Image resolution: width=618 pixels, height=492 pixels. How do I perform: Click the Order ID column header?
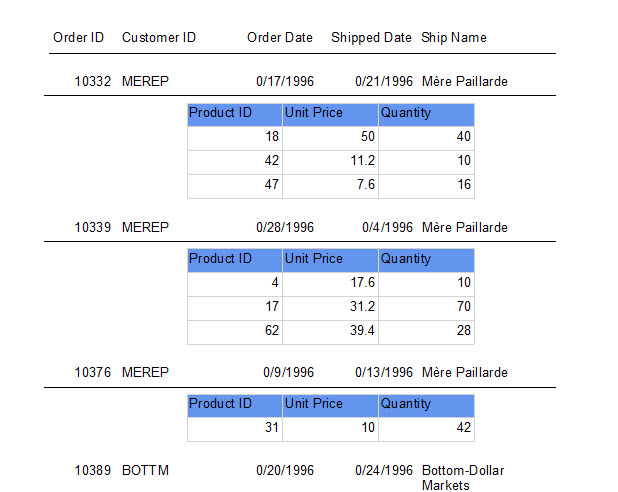(78, 37)
